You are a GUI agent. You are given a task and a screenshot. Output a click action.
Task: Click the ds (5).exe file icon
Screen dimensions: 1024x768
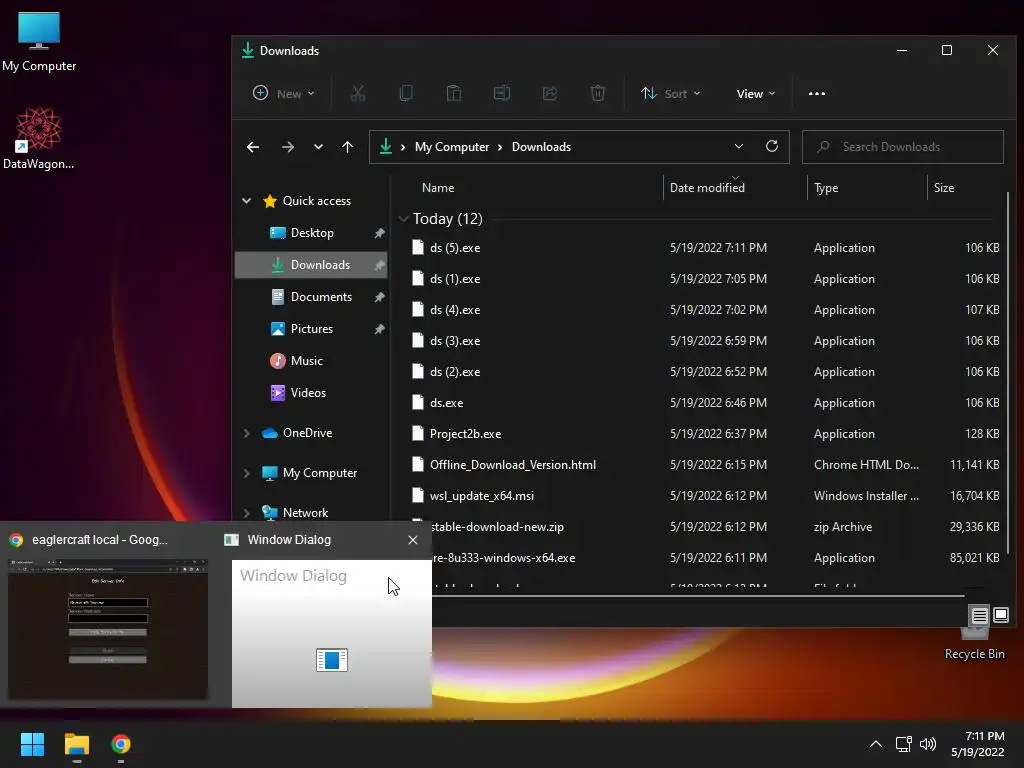tap(418, 247)
